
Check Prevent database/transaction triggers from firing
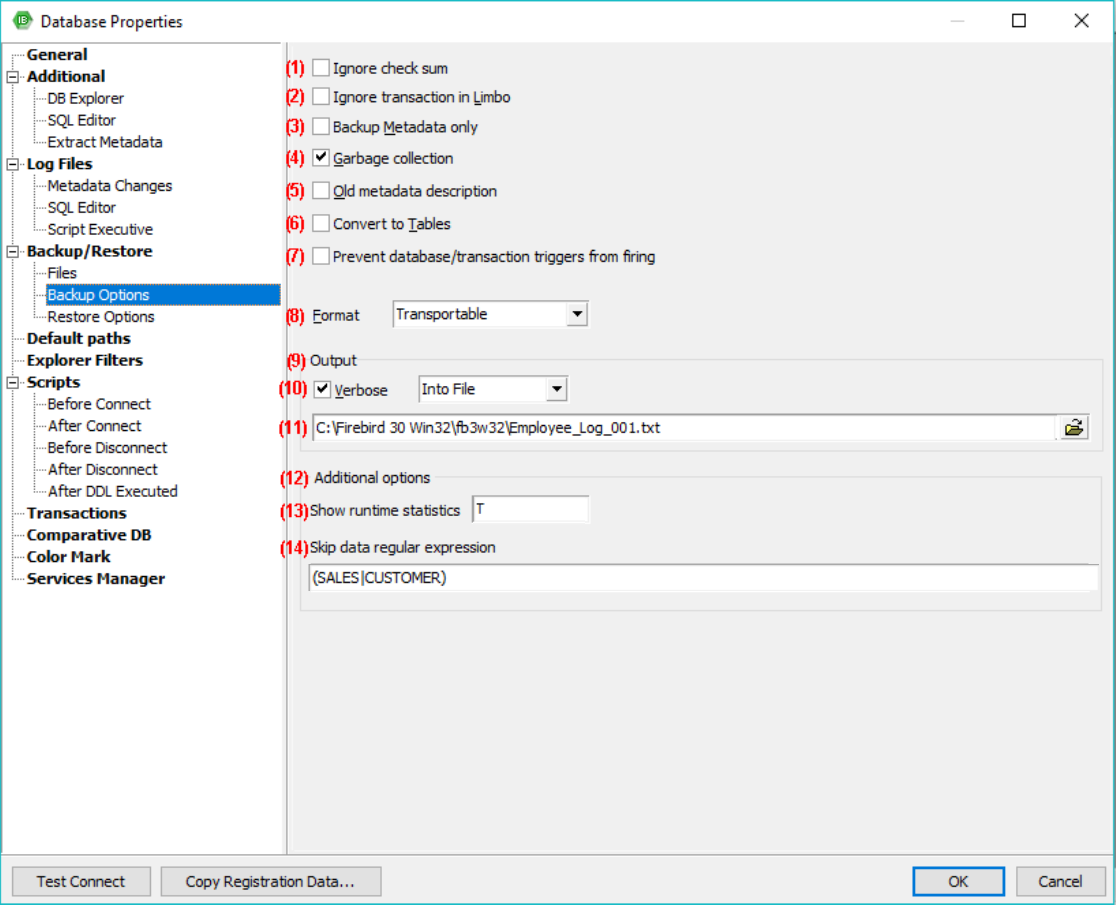pyautogui.click(x=321, y=256)
